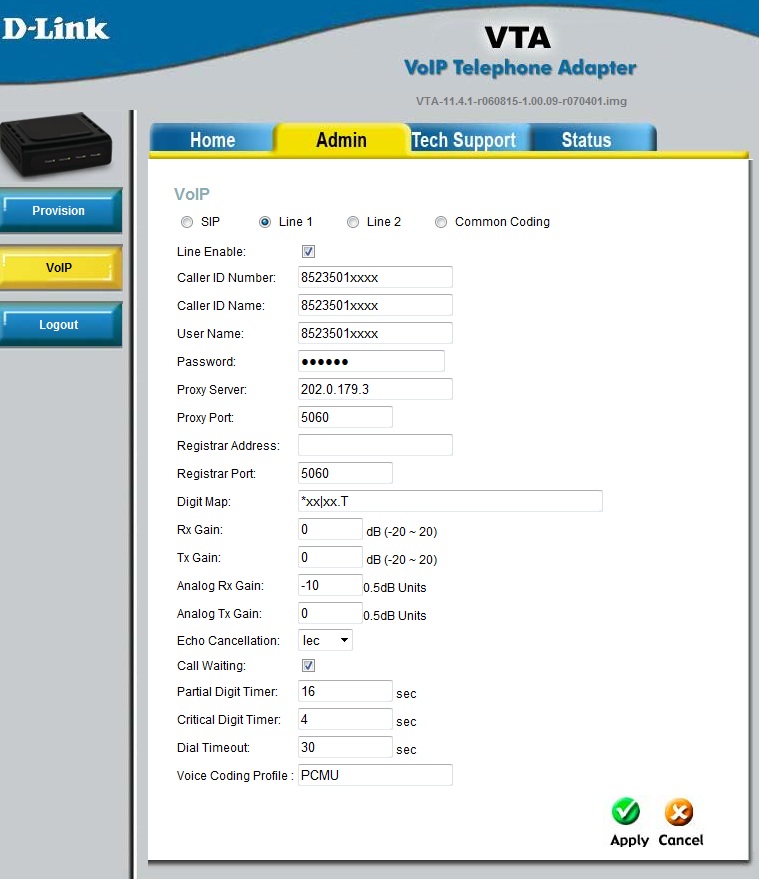
Task: Toggle the Call Waiting checkbox
Action: point(308,665)
